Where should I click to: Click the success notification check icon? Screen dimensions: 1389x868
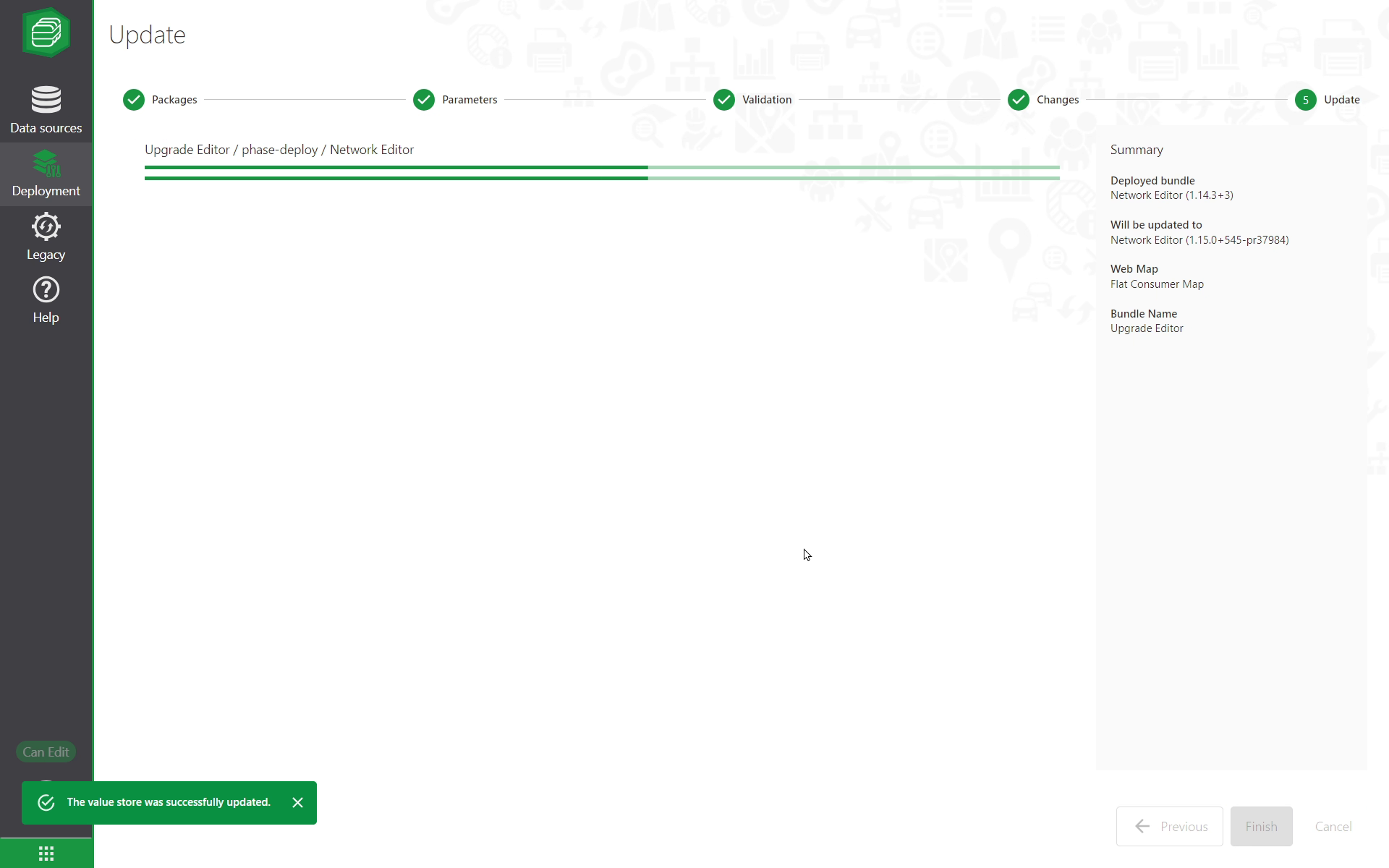46,803
